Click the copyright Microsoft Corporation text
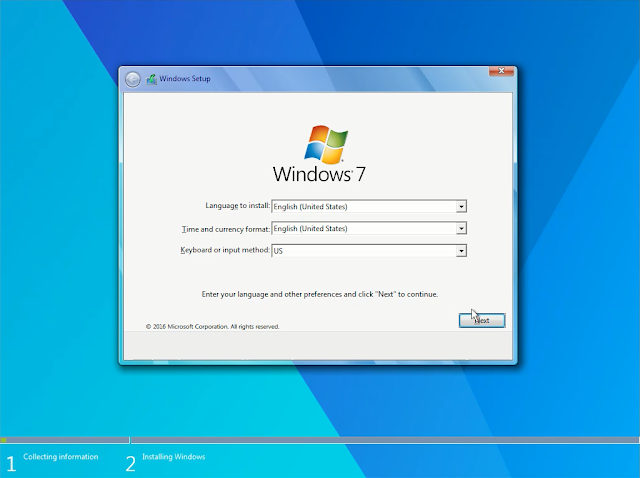The height and width of the screenshot is (478, 640). 212,327
